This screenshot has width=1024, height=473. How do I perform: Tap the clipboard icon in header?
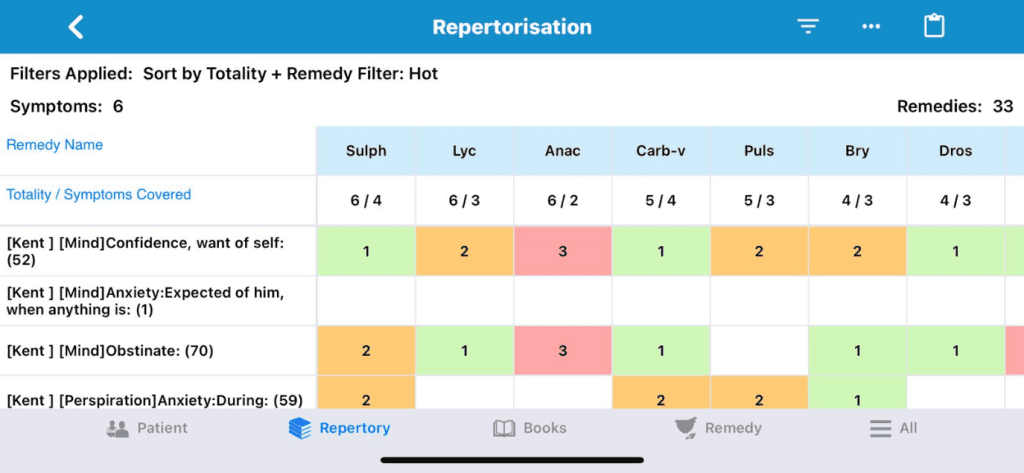(934, 27)
